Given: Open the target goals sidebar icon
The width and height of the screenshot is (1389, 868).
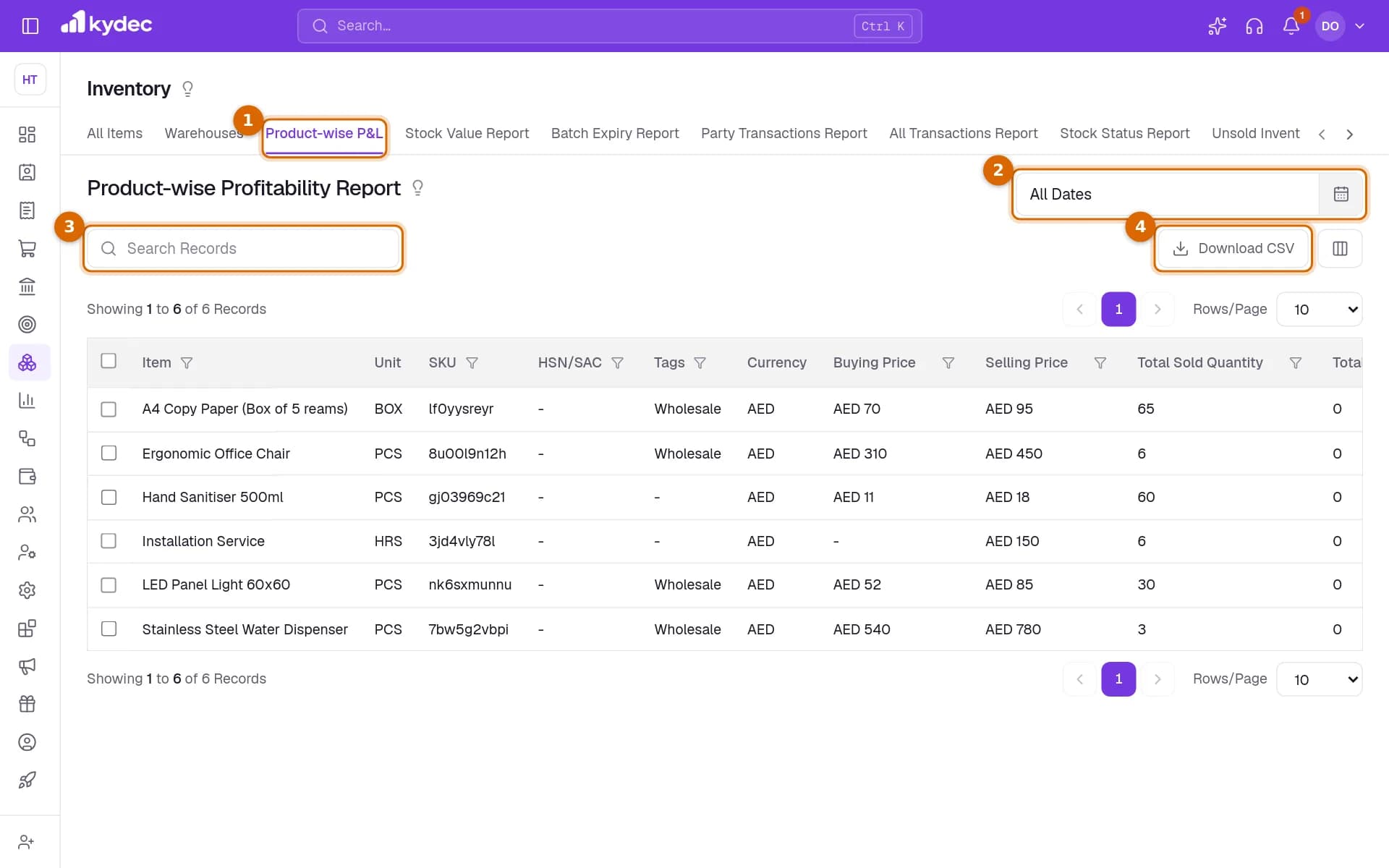Looking at the screenshot, I should point(27,325).
